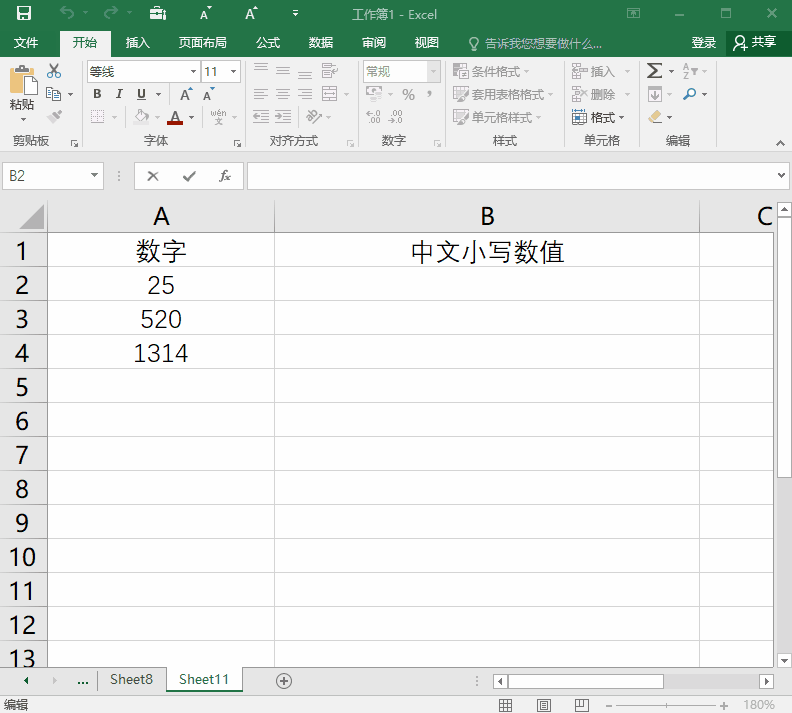Open 条件格式 conditional formatting menu
Screen dimensions: 792x713
click(x=491, y=72)
